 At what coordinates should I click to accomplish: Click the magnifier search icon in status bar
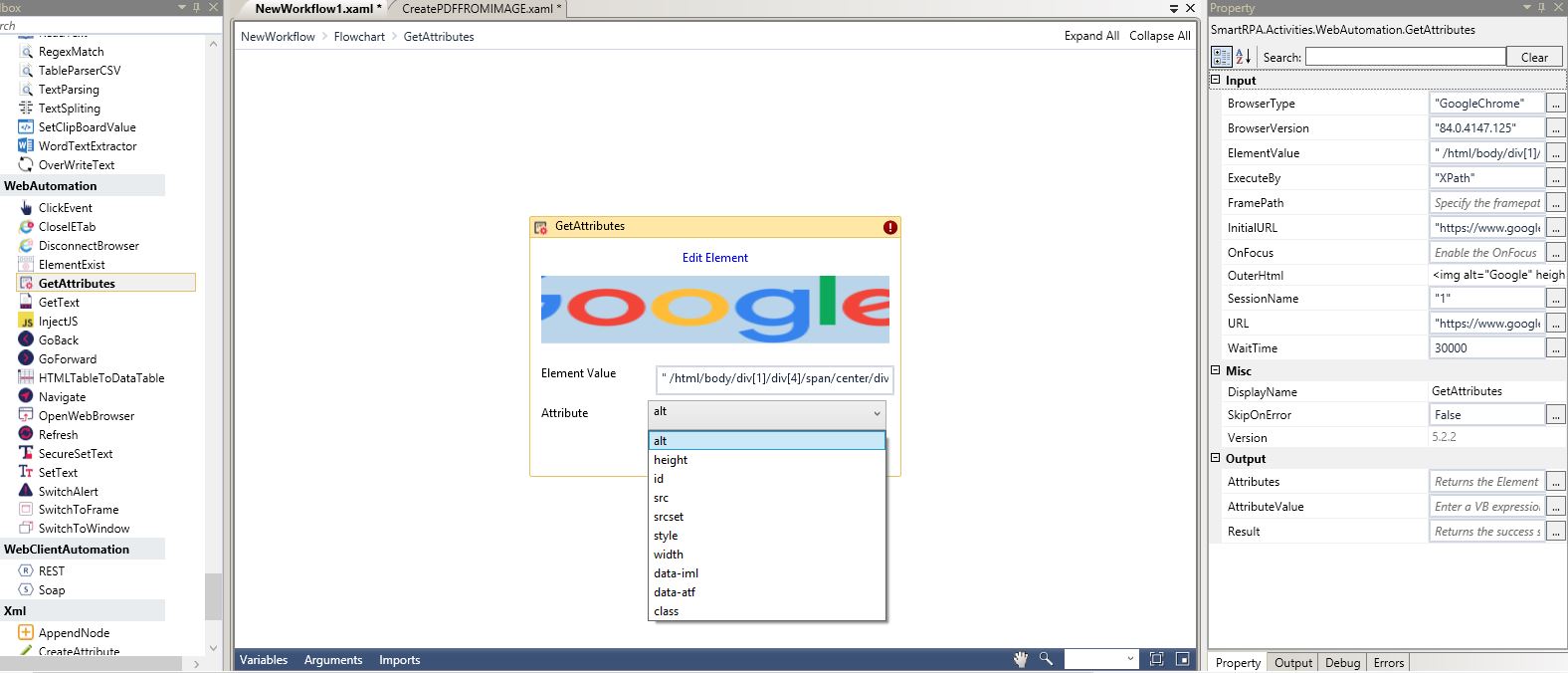coord(1046,659)
